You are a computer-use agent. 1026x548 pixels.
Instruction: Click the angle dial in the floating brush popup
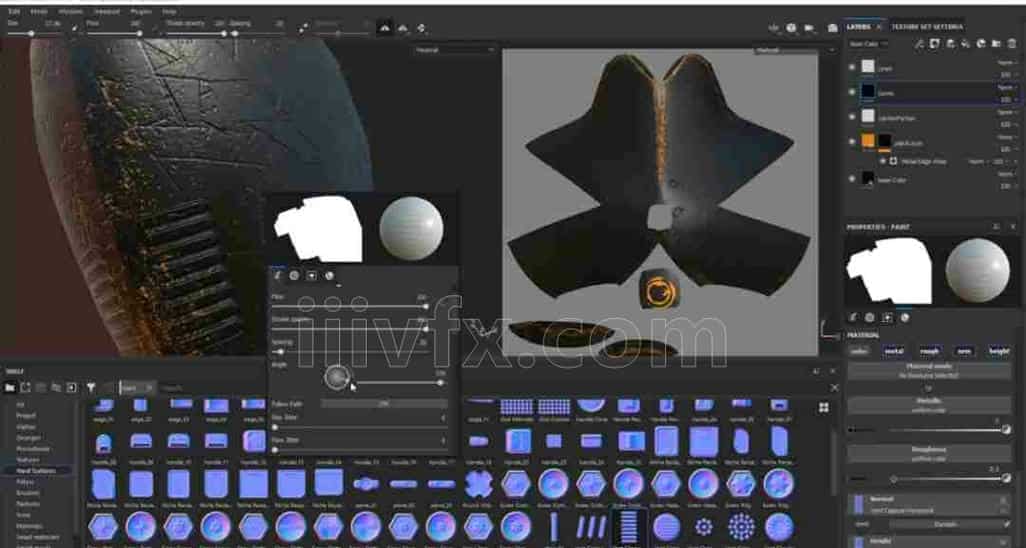338,376
